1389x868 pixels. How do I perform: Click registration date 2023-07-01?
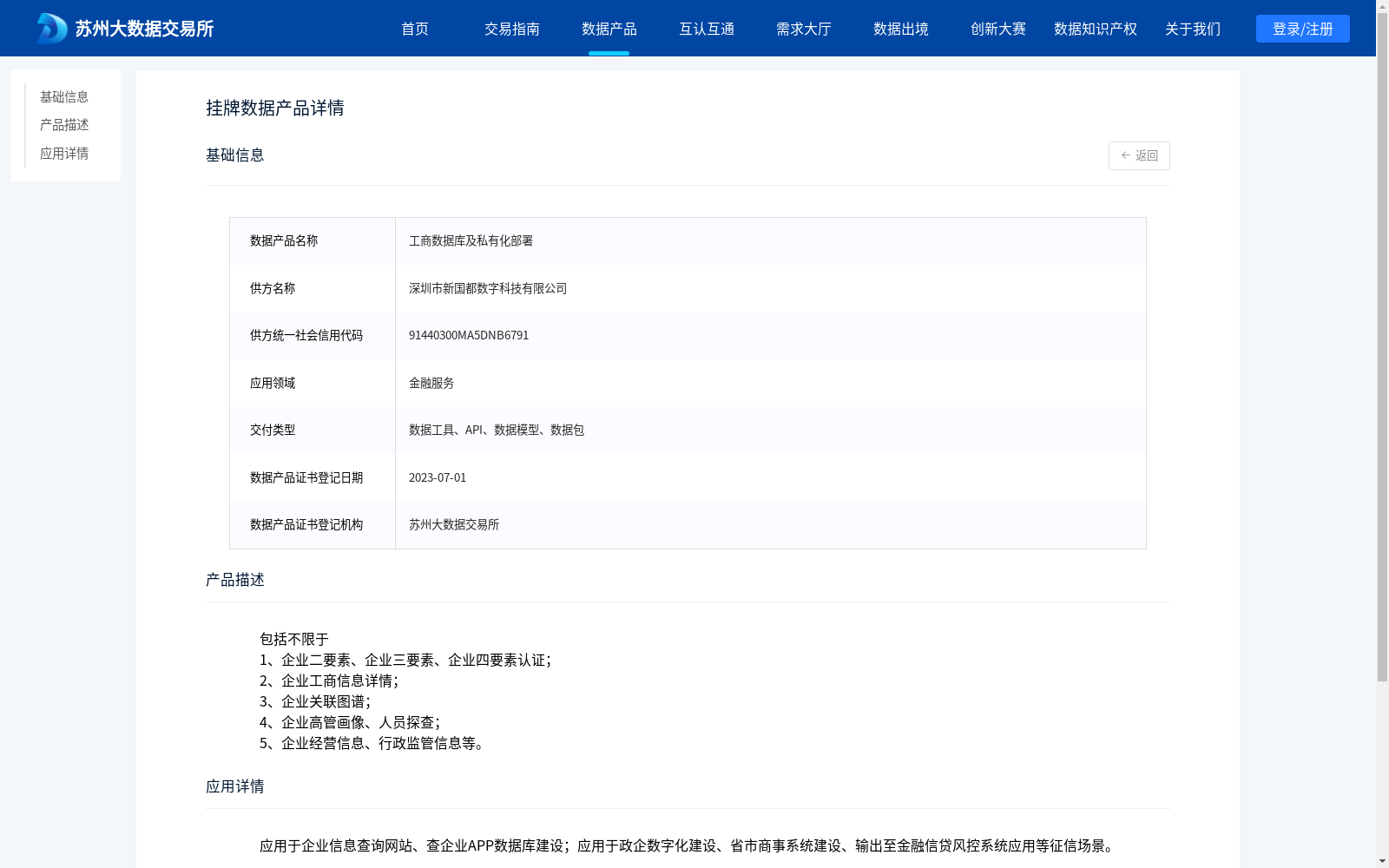[x=438, y=477]
